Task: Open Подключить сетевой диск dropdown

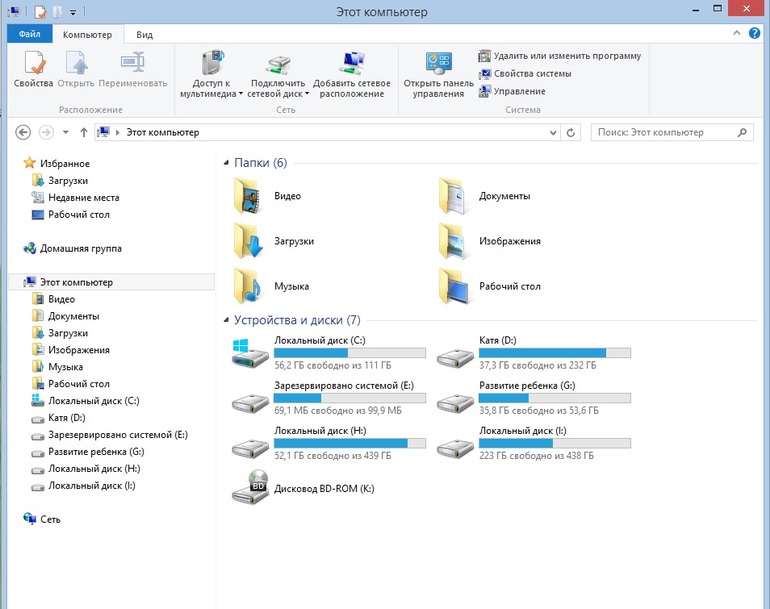Action: [x=278, y=74]
